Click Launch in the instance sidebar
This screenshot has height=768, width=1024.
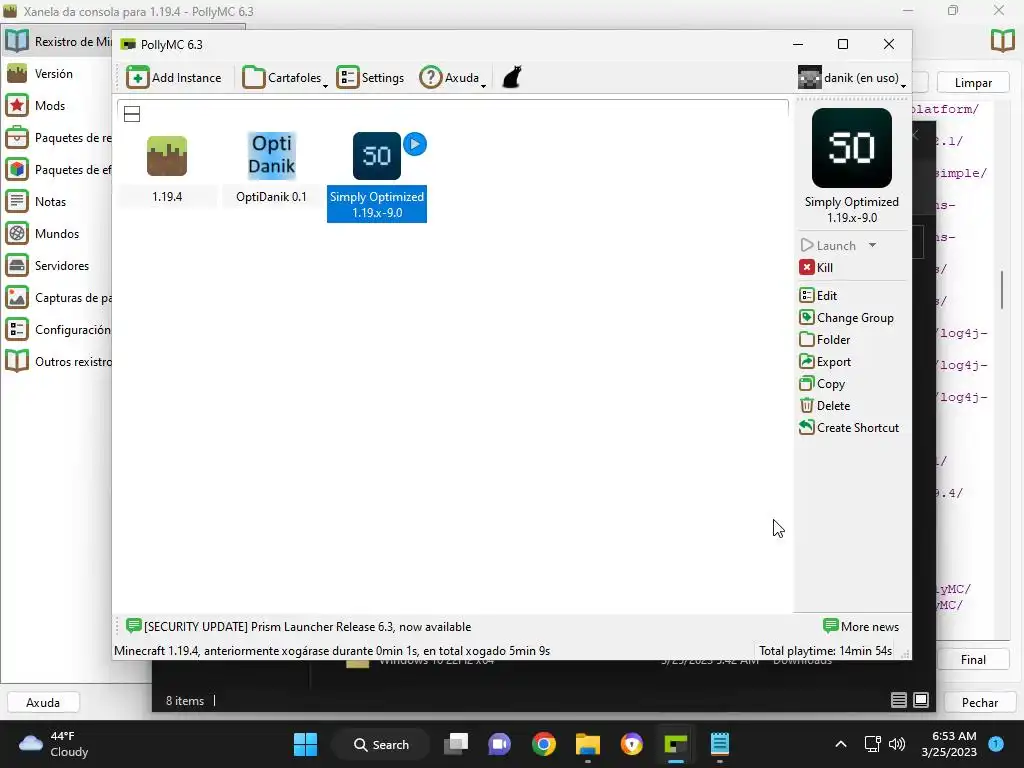click(x=828, y=246)
